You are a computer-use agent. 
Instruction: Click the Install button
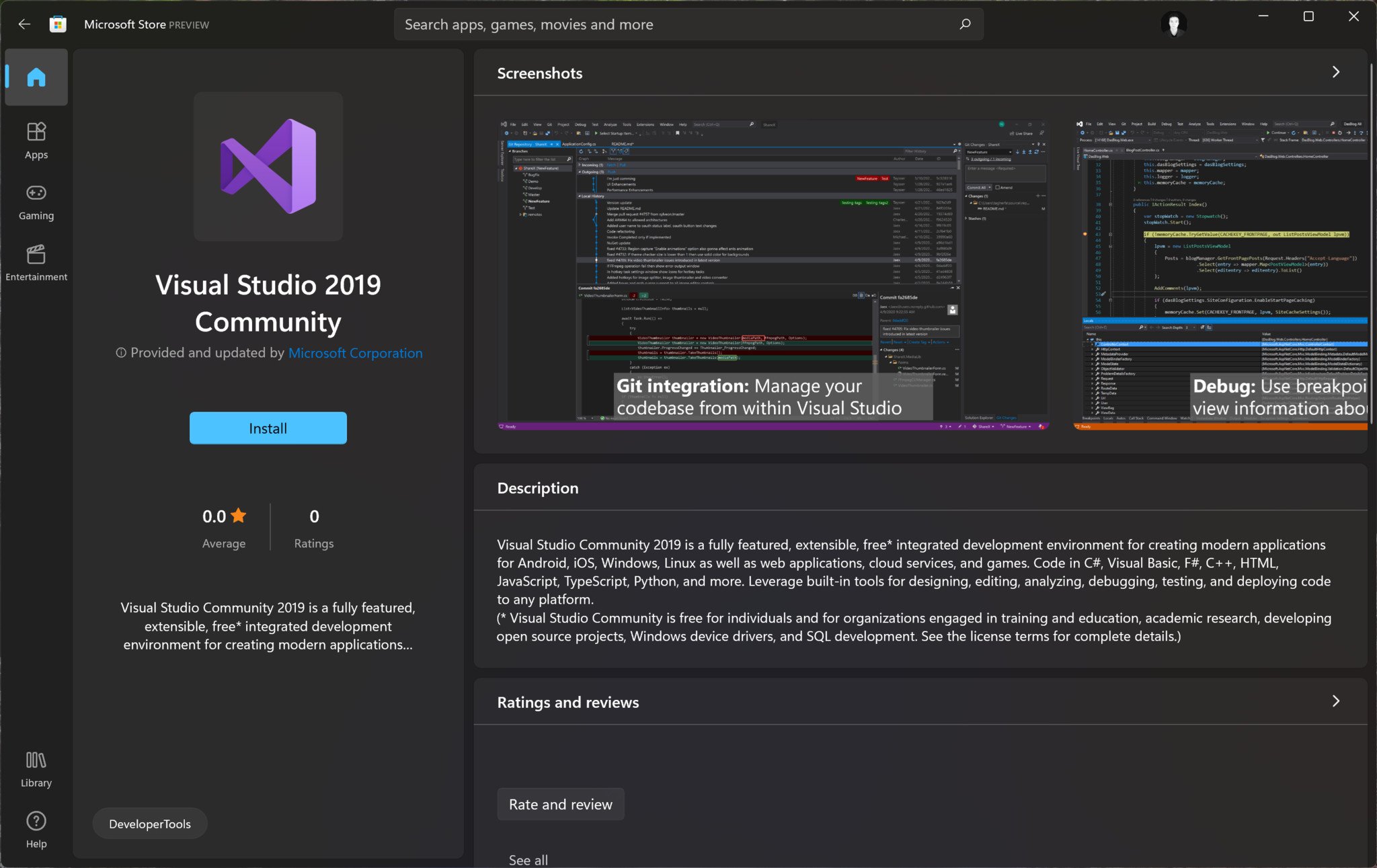point(268,428)
